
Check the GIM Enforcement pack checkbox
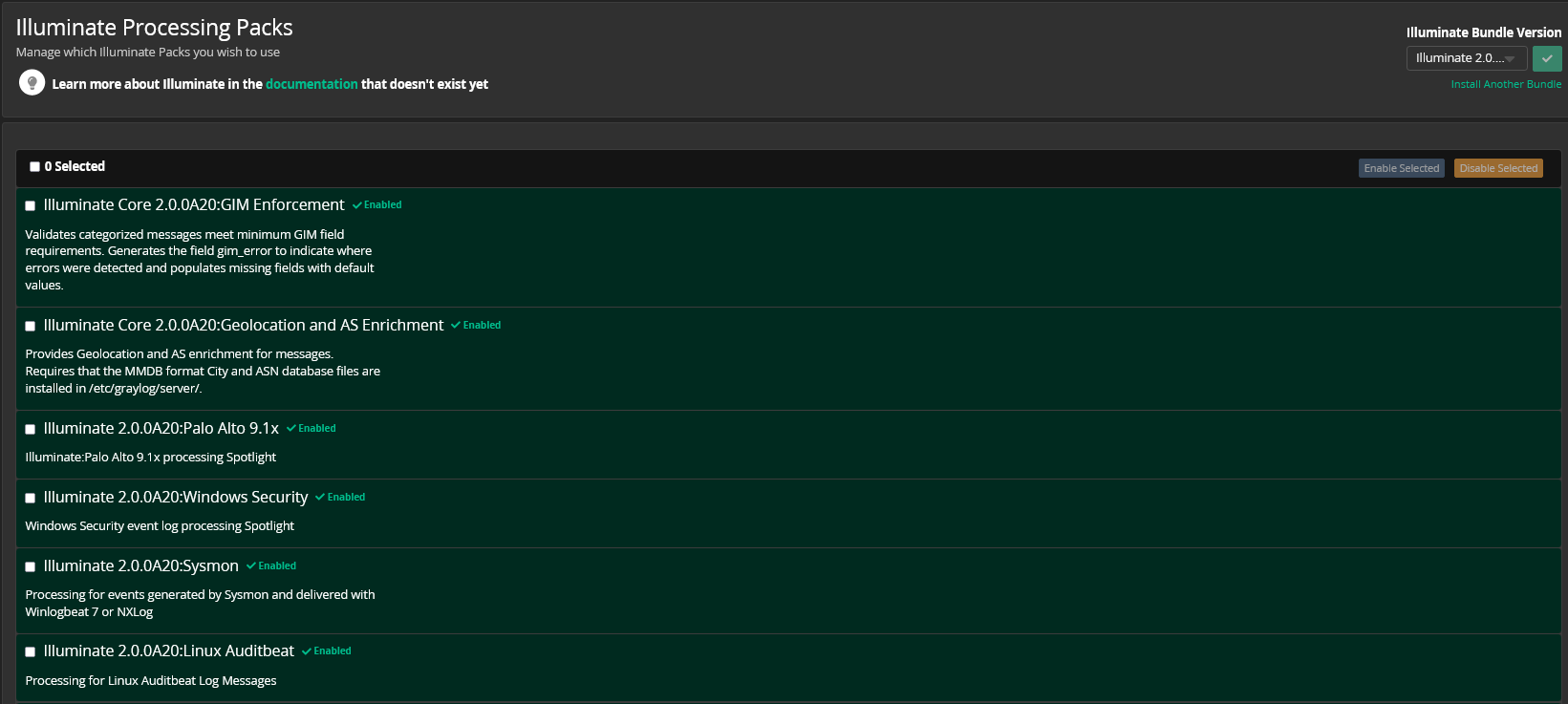point(30,205)
